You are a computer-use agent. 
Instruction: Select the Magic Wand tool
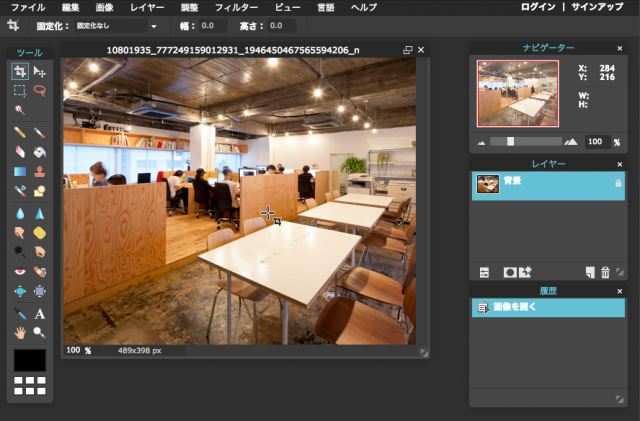(x=20, y=108)
